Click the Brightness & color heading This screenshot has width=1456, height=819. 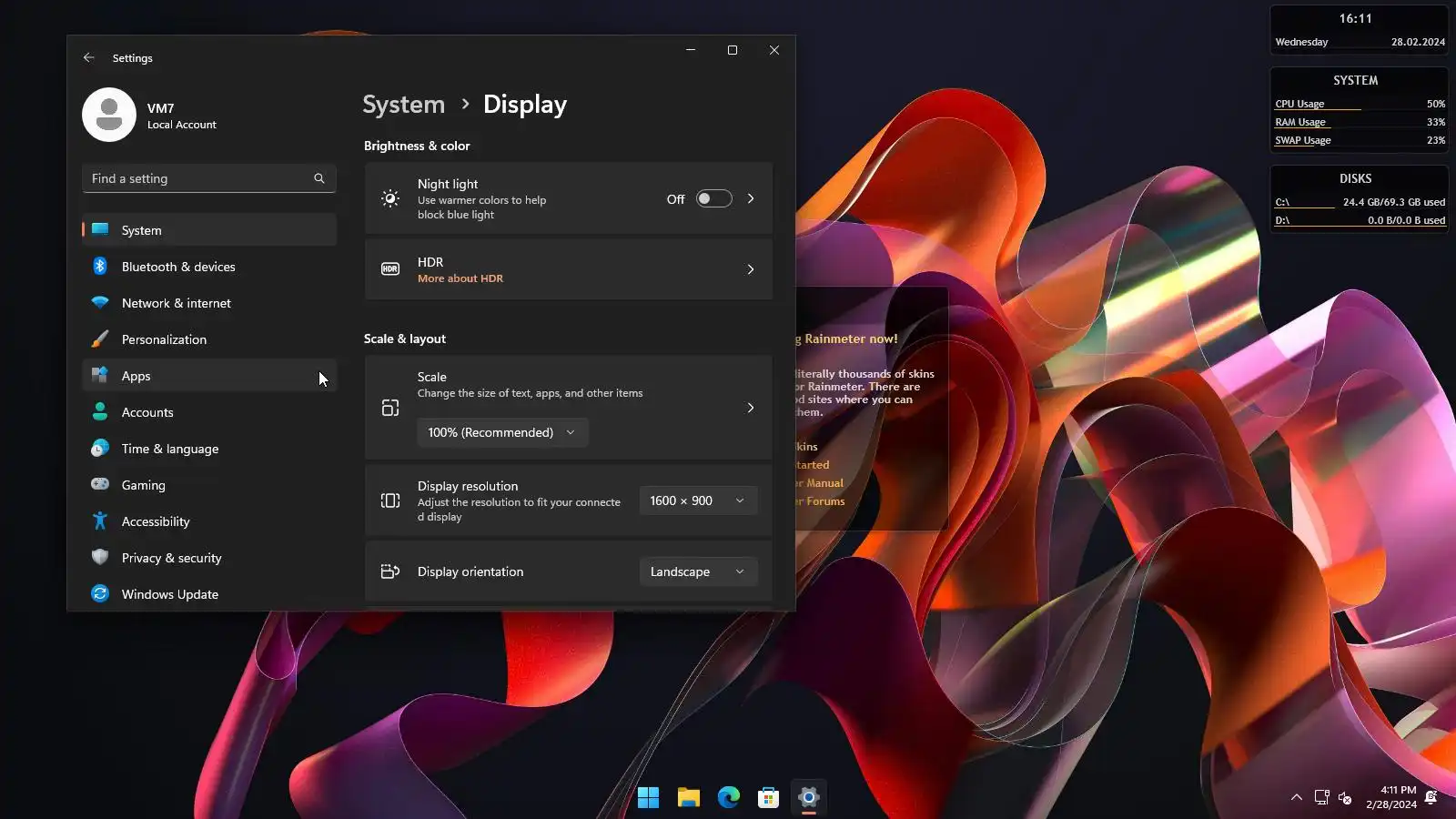pos(417,146)
